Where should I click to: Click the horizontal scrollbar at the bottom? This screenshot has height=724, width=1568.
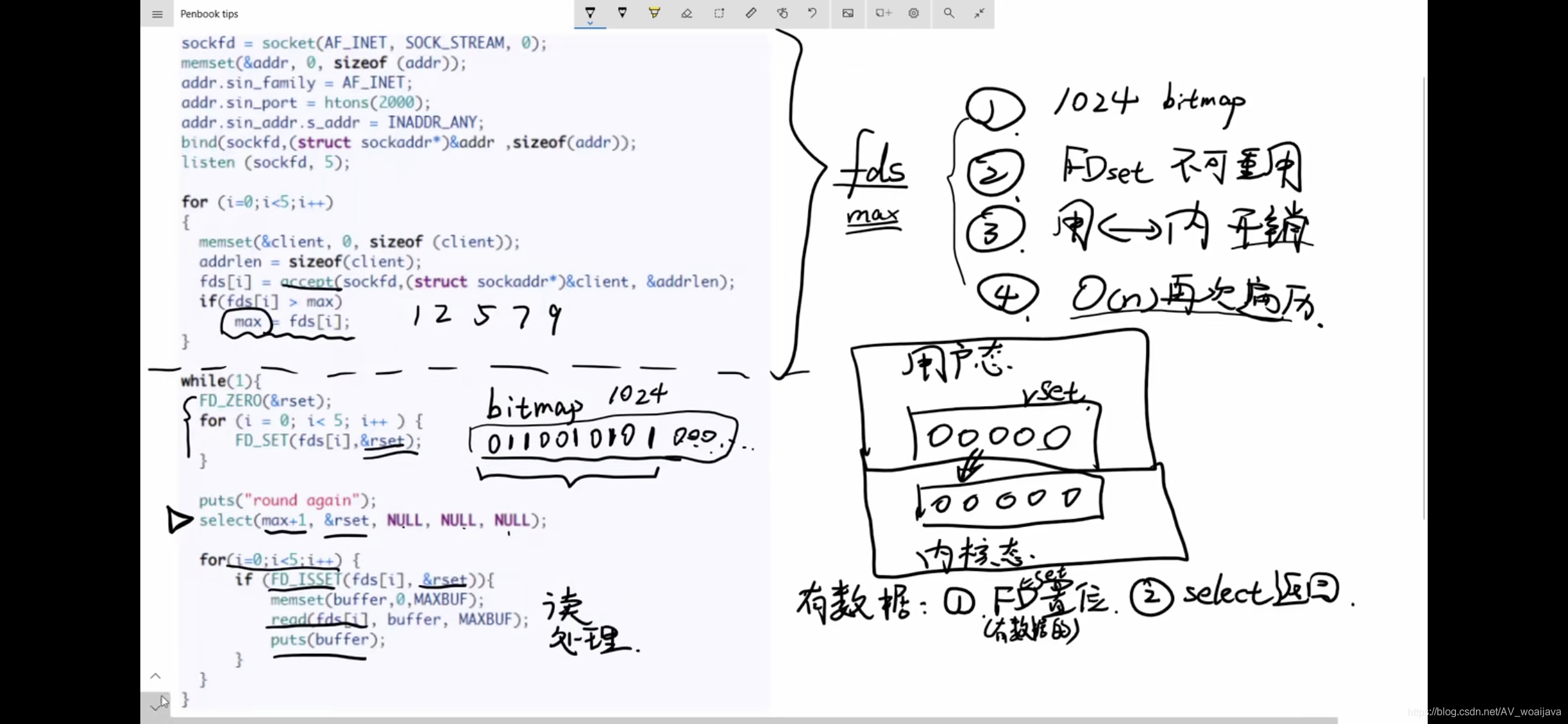click(x=753, y=720)
